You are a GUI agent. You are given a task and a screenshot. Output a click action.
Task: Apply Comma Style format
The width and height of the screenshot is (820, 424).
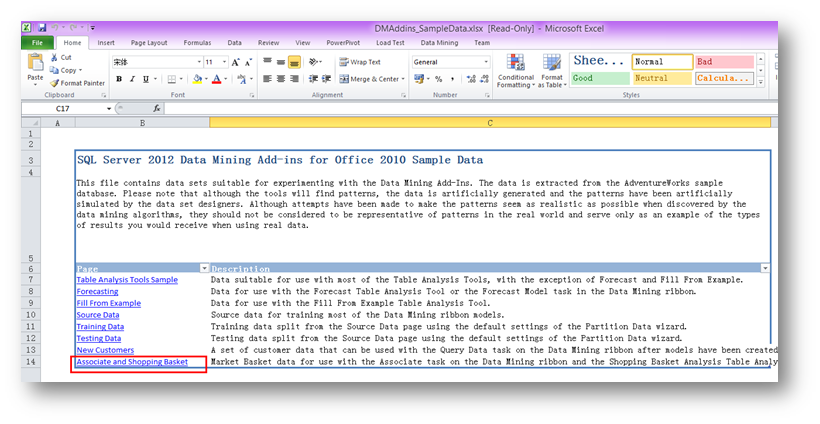point(452,79)
